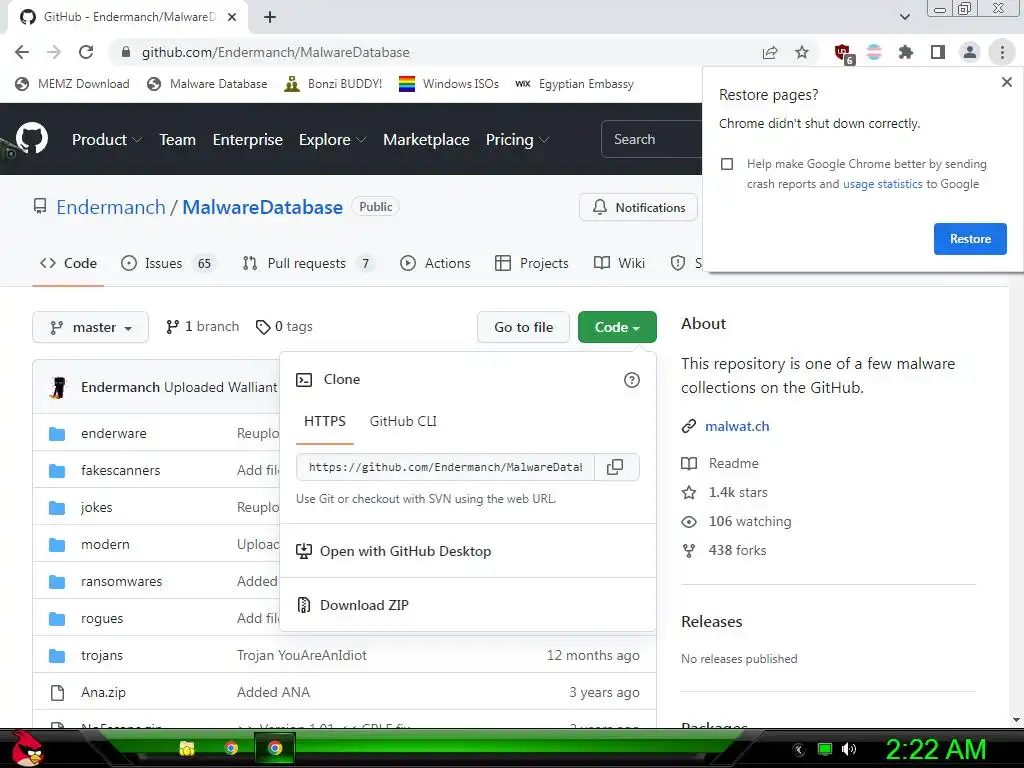Click the Go to file button
The height and width of the screenshot is (768, 1024).
coord(523,327)
